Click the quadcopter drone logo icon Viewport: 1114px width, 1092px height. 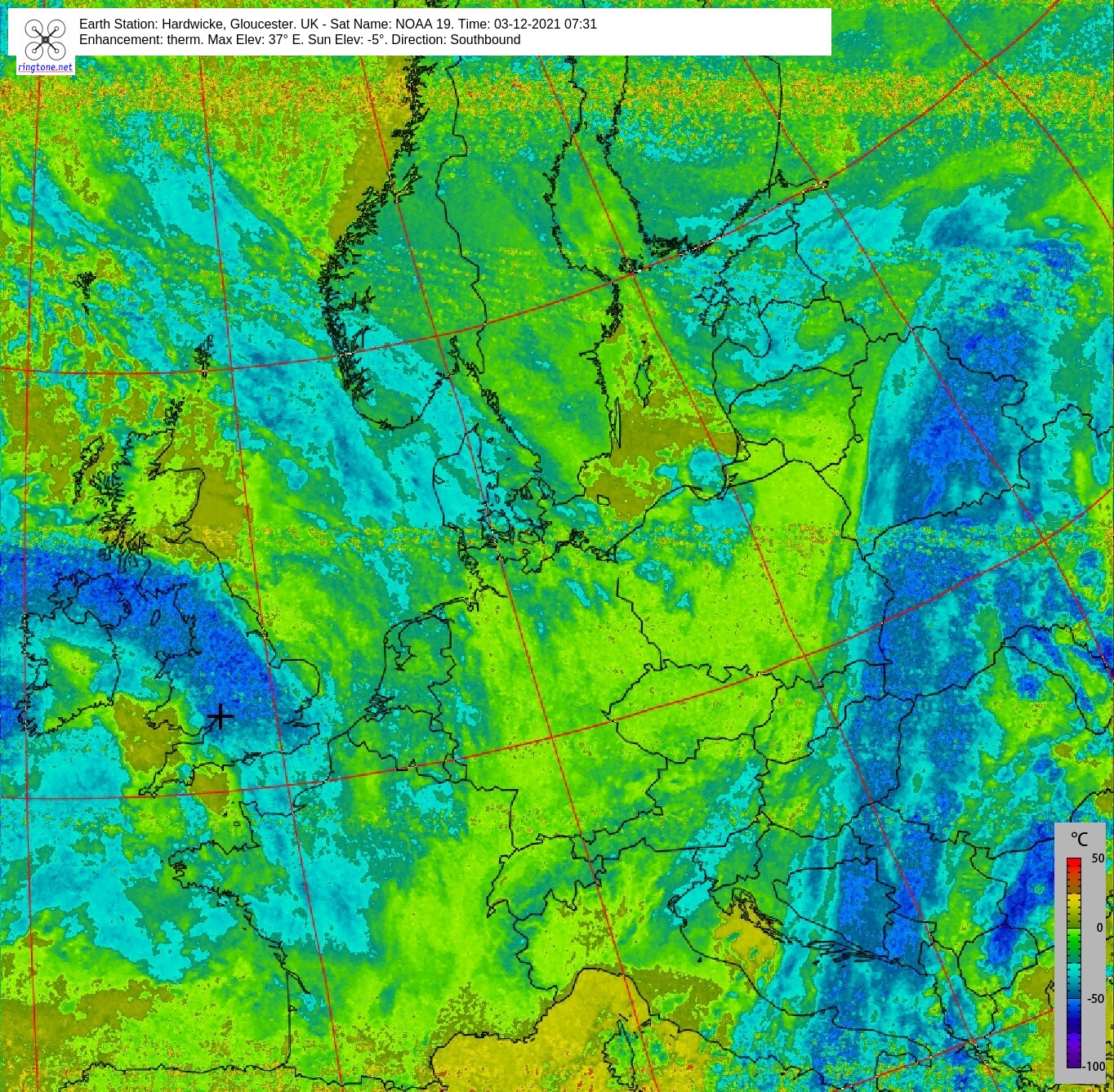pos(45,39)
